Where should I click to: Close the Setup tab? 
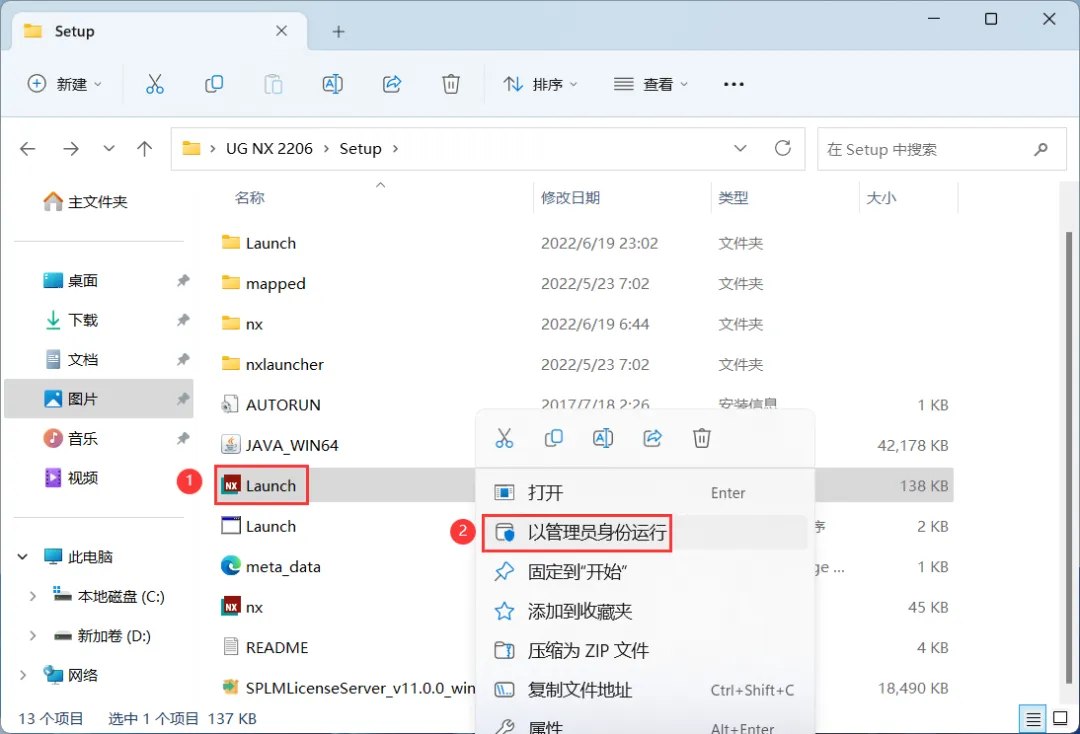[281, 31]
